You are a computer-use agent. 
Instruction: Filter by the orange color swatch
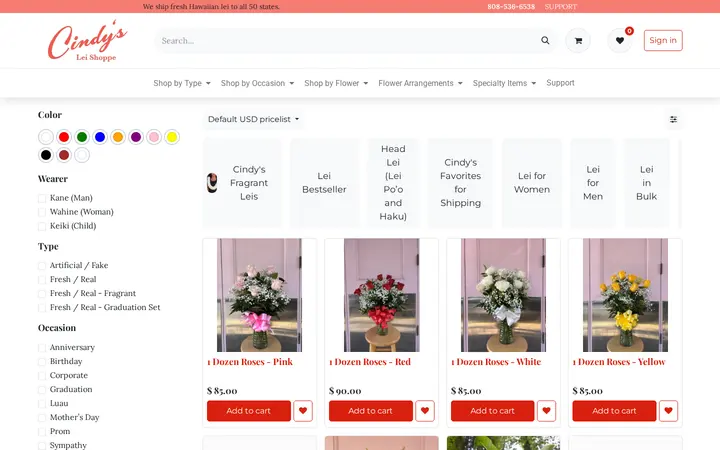[118, 137]
